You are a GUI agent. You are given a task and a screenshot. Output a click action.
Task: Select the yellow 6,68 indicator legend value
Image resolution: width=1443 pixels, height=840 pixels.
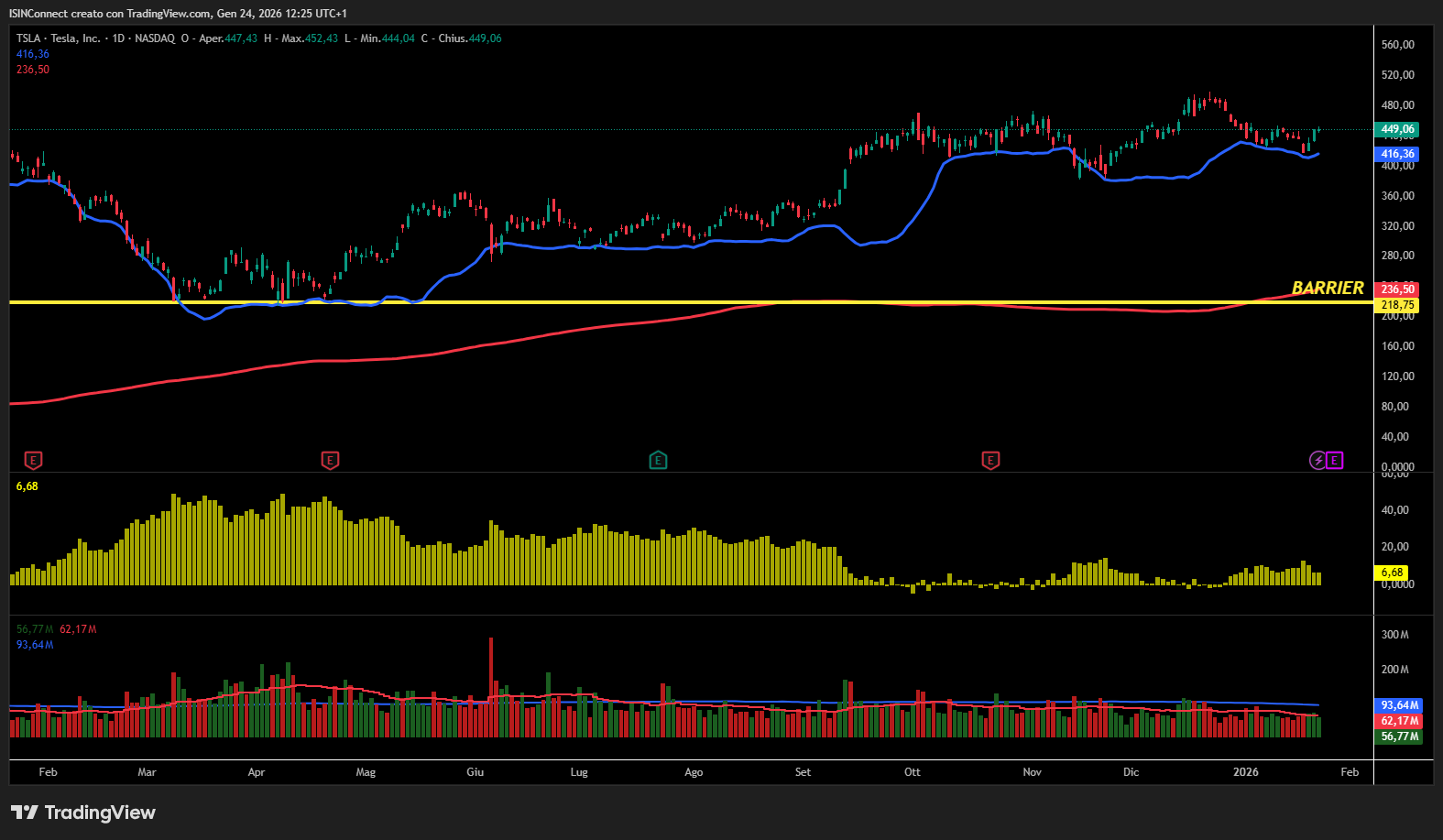[x=27, y=486]
